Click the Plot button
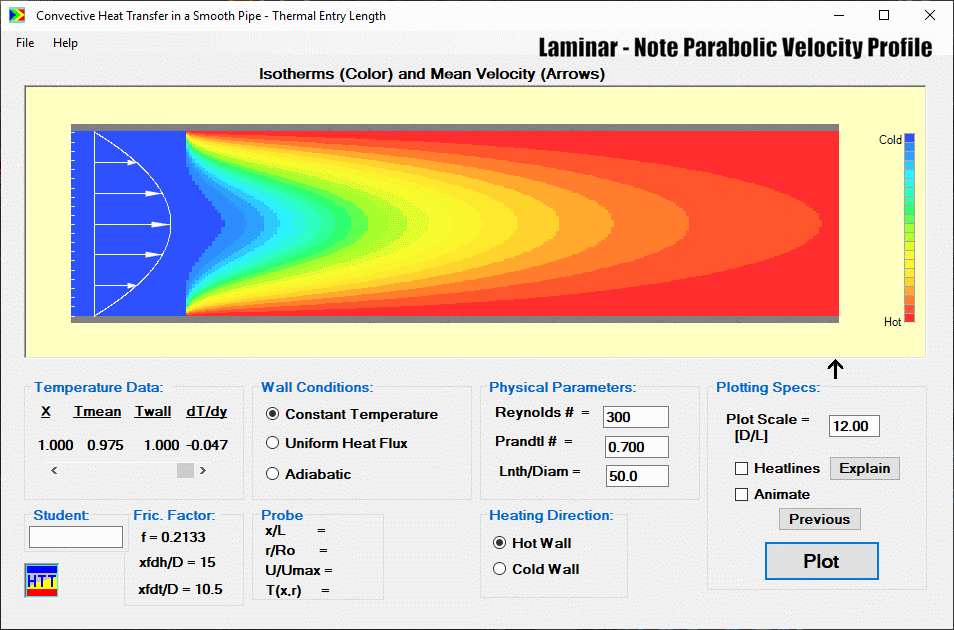This screenshot has height=630, width=954. click(x=821, y=561)
